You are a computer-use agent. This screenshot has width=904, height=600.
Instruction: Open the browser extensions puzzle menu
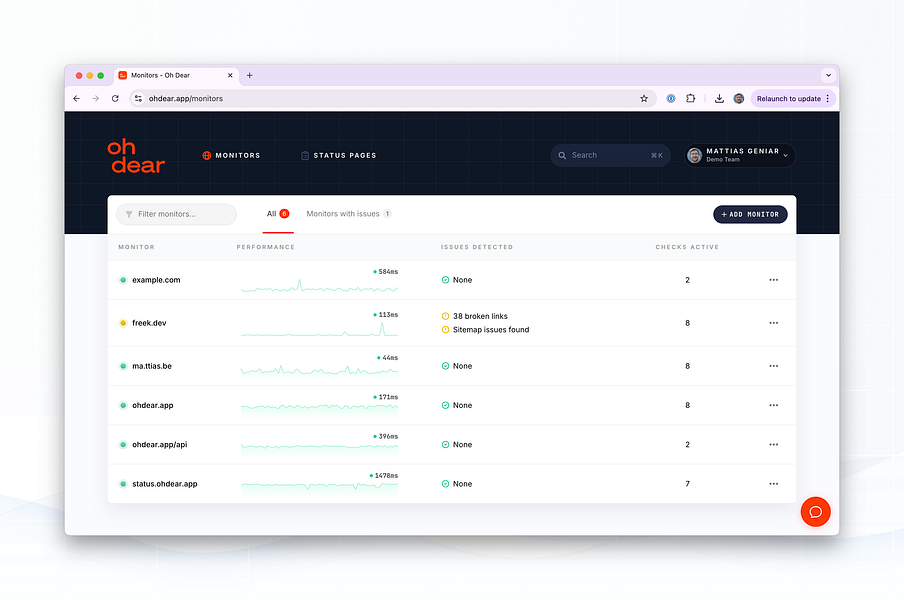pyautogui.click(x=691, y=99)
